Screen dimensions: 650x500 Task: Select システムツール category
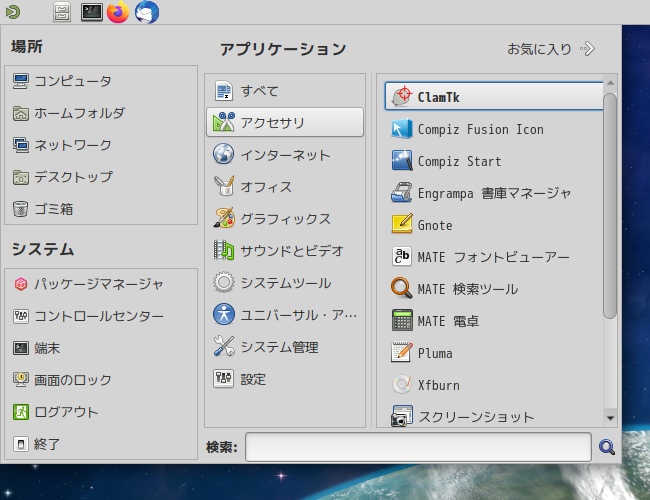click(285, 283)
